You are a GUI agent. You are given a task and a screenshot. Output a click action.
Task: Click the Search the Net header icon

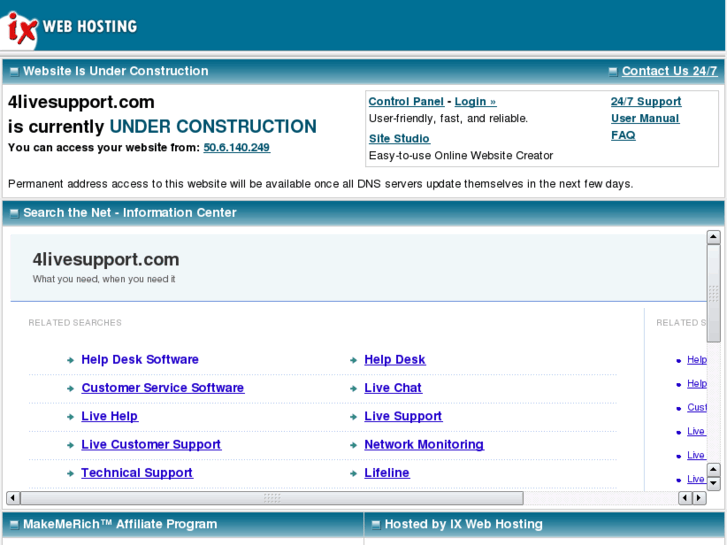[14, 213]
